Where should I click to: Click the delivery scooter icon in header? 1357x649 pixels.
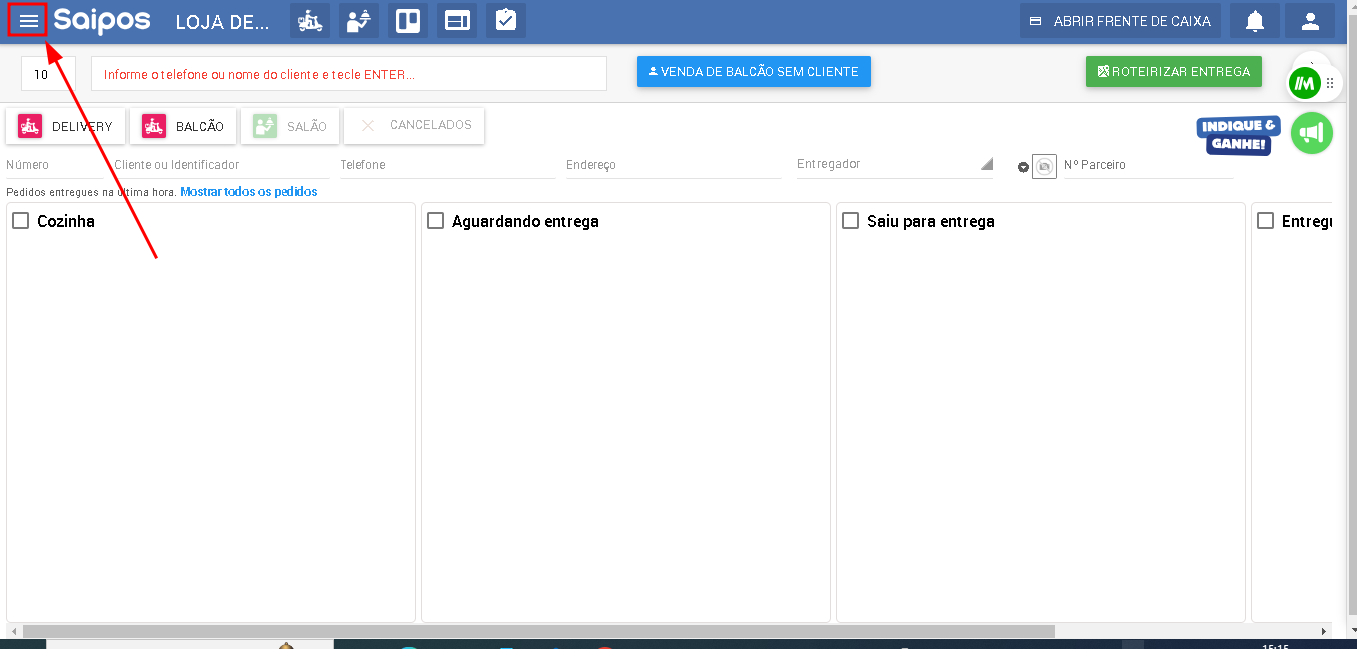310,21
